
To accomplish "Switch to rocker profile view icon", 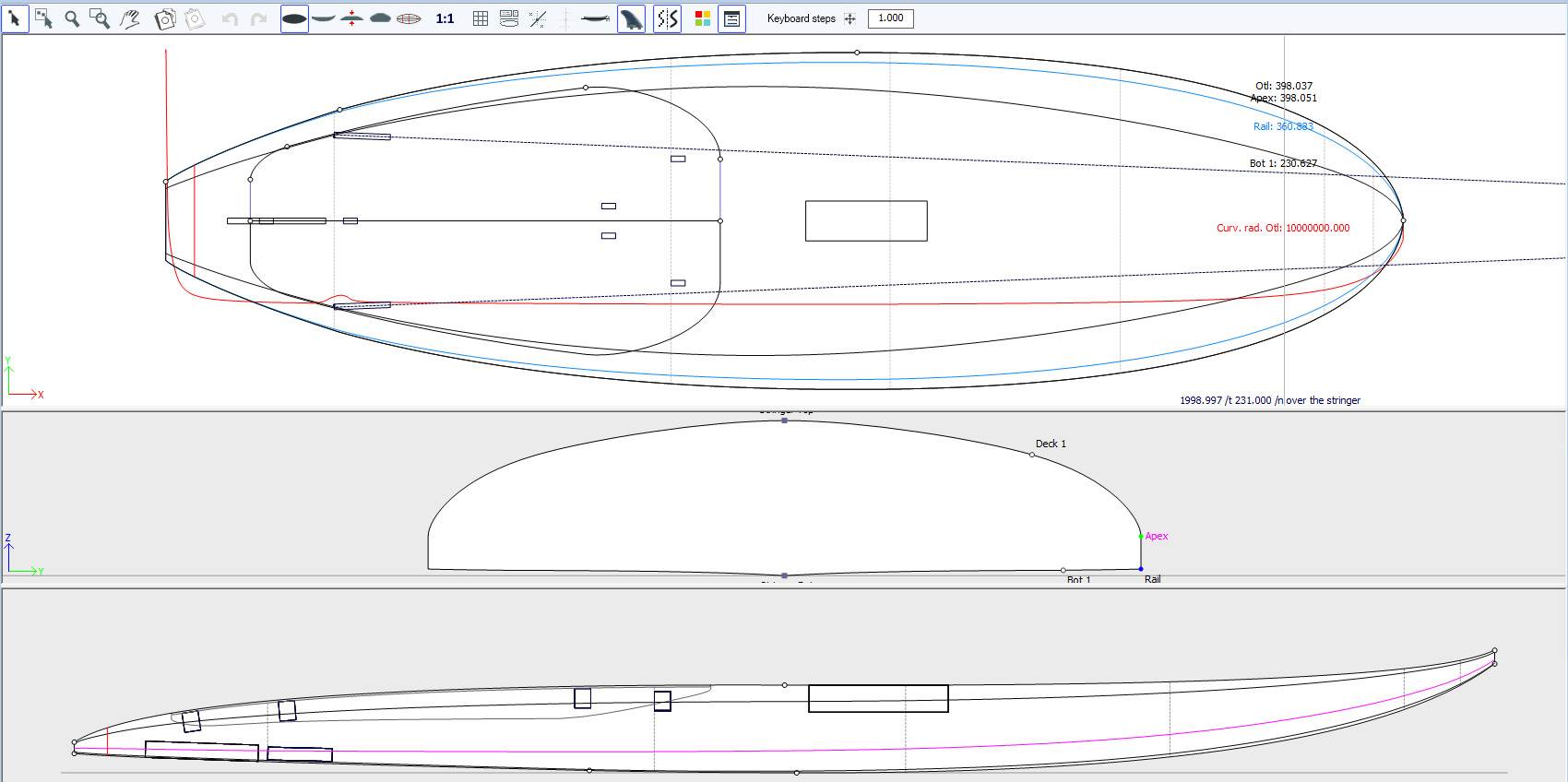I will coord(323,18).
